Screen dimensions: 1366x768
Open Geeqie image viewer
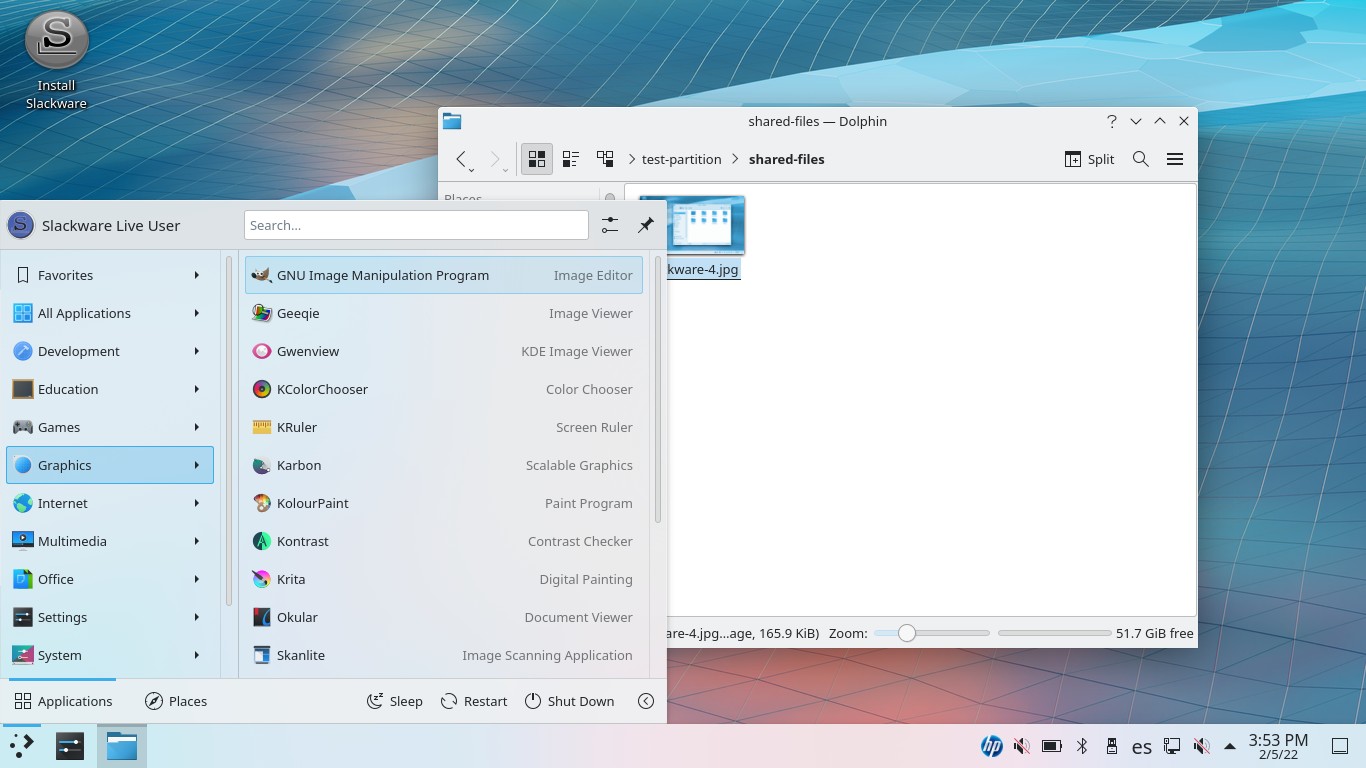pos(443,313)
